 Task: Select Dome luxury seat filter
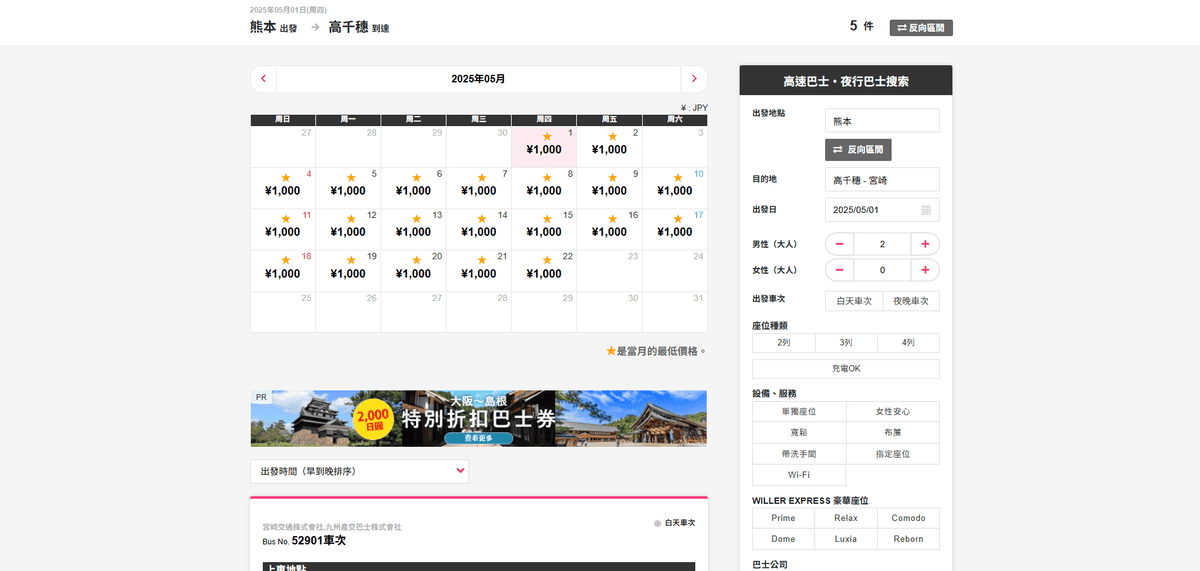(x=784, y=539)
